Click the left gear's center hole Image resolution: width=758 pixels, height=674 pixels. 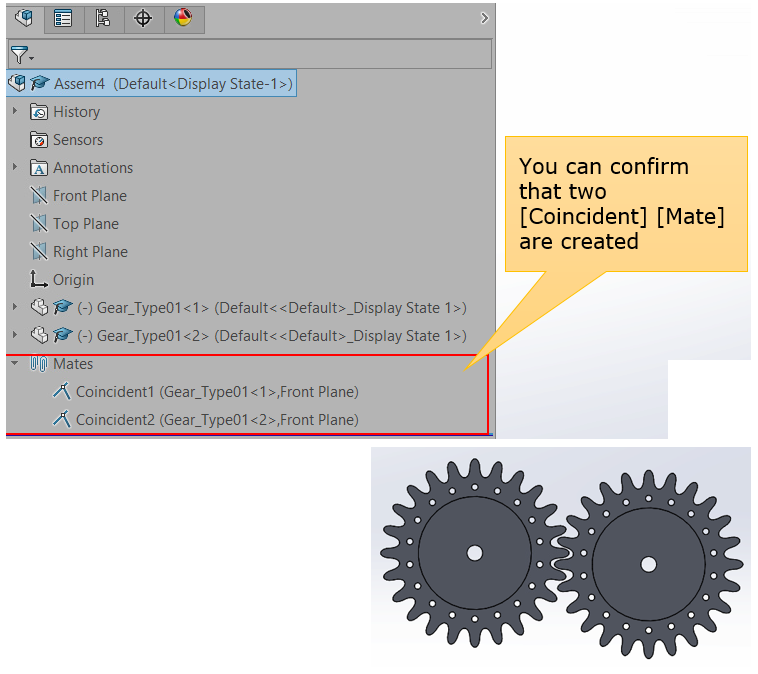click(475, 553)
